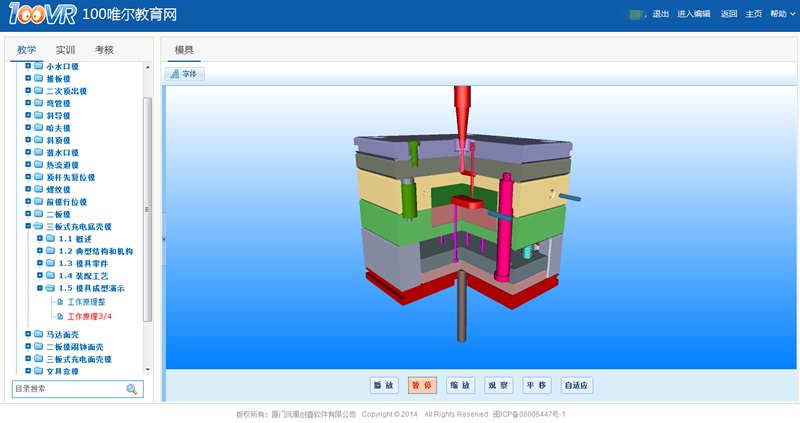Click the magnifier icon in catalog search
Screen dimensions: 800x423
click(x=131, y=389)
